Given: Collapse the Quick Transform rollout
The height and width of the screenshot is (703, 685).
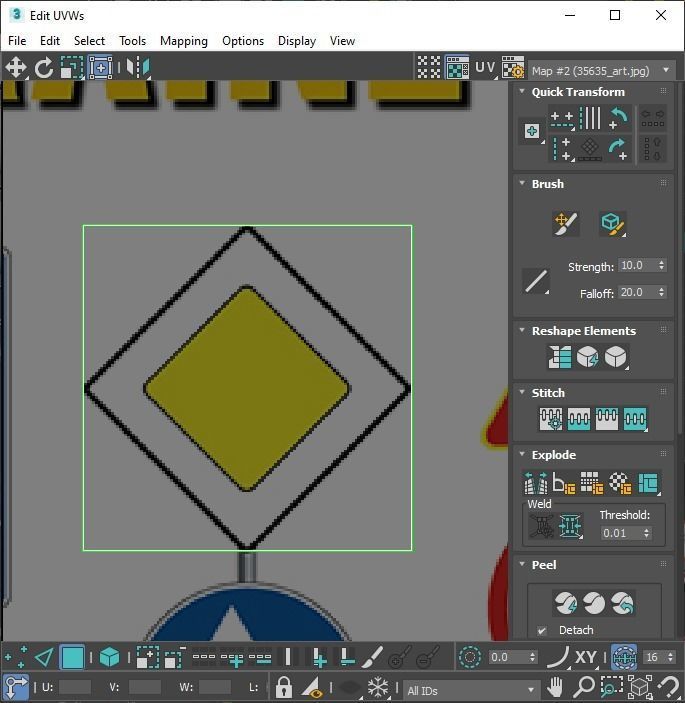Looking at the screenshot, I should (x=522, y=91).
